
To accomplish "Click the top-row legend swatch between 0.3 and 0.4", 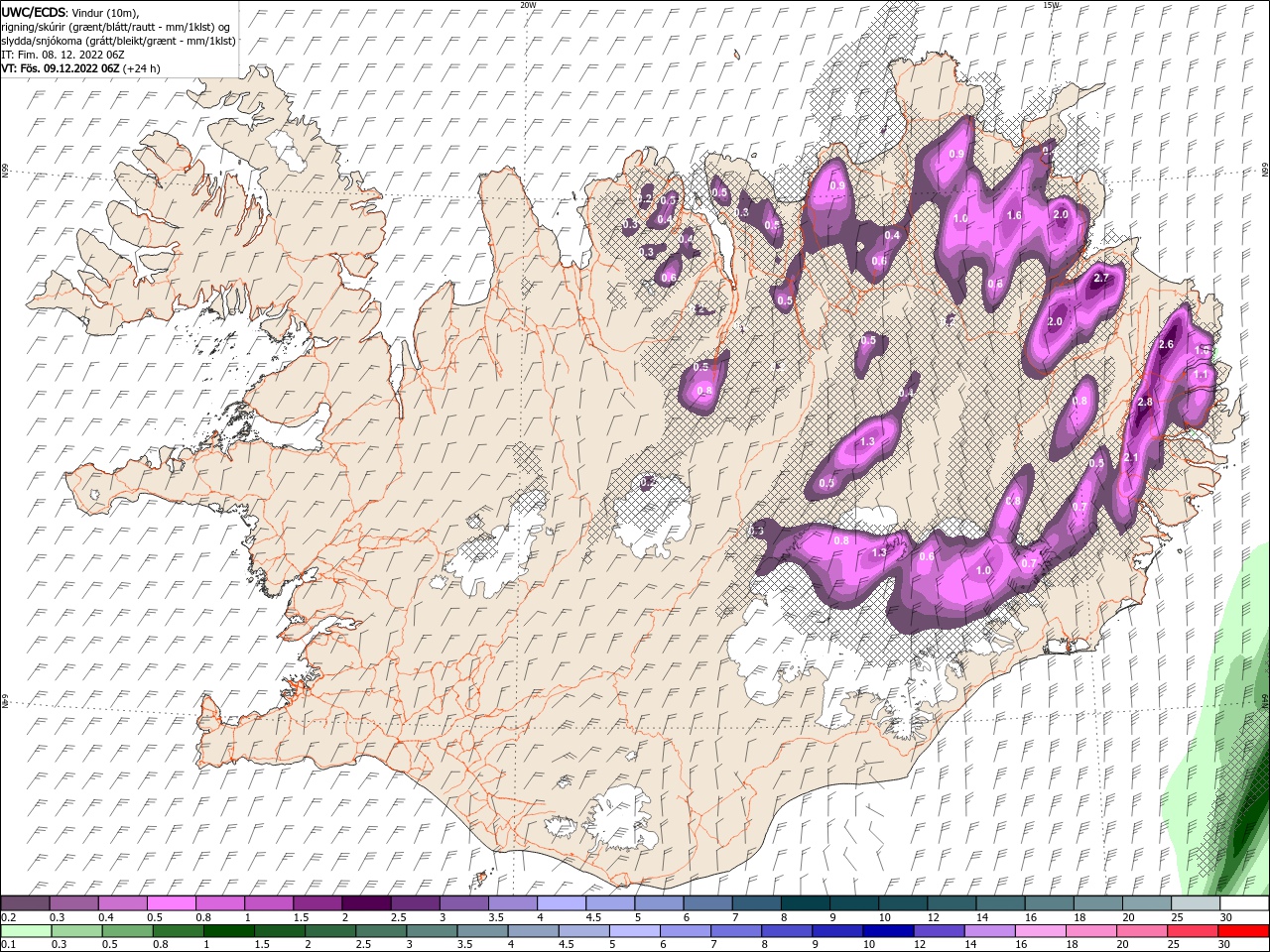I will pos(74,903).
